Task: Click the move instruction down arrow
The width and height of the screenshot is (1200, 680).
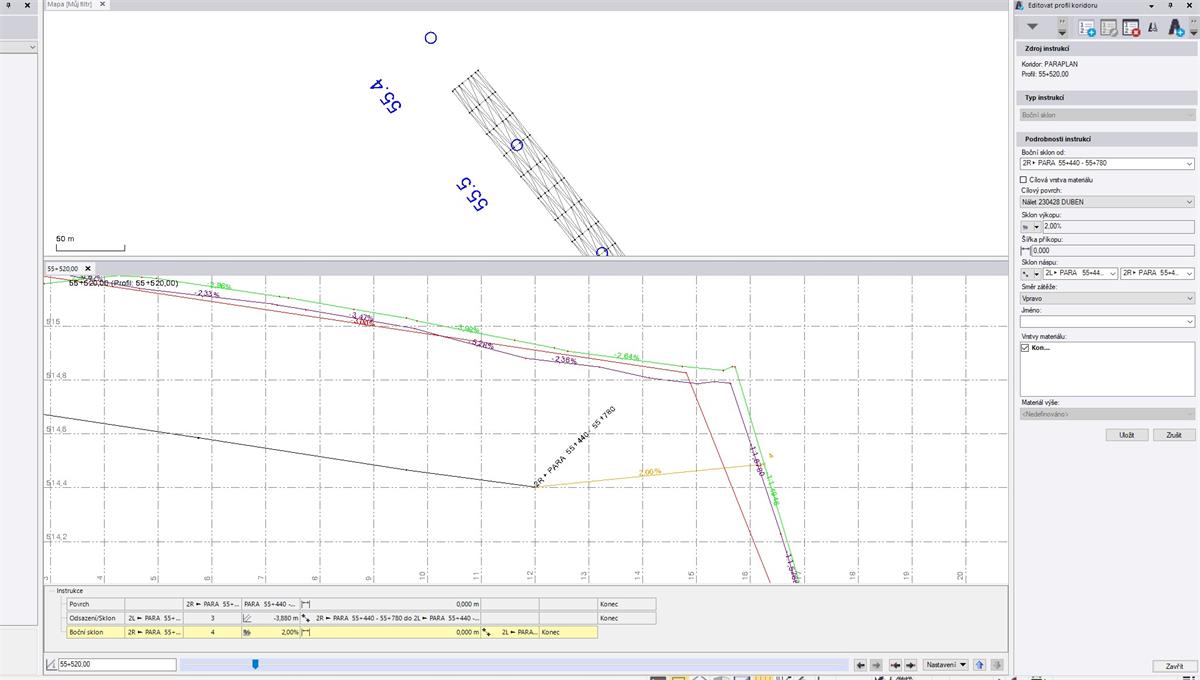Action: [x=996, y=665]
